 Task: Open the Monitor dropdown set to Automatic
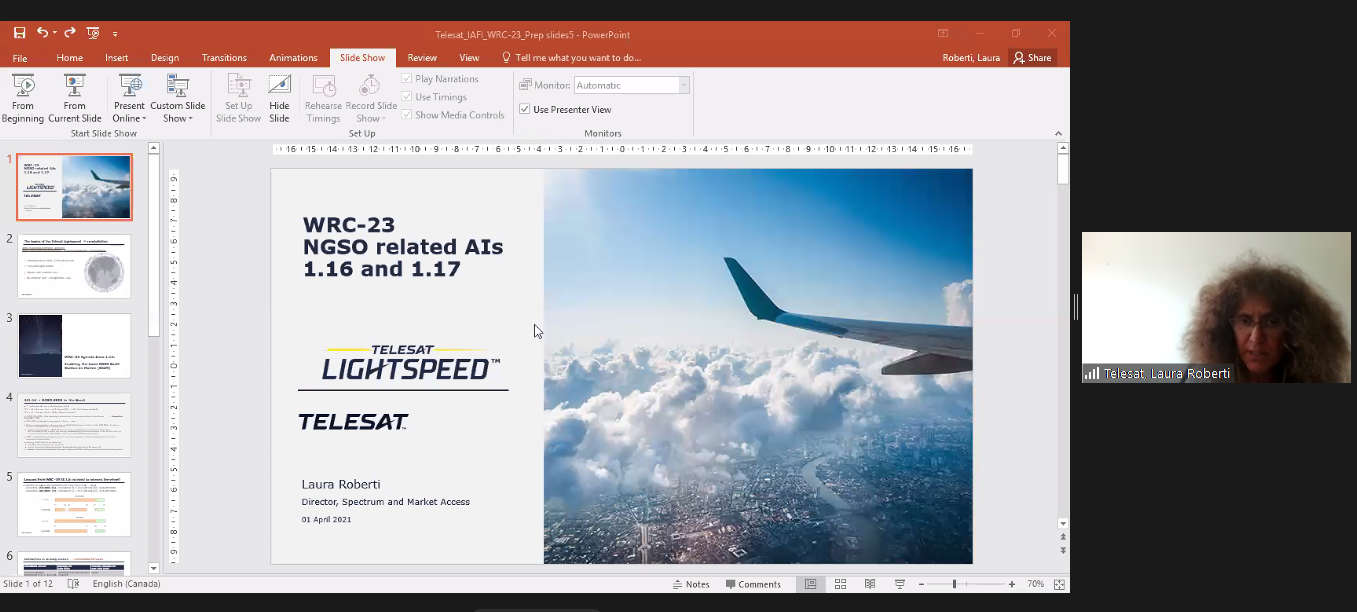[x=630, y=86]
